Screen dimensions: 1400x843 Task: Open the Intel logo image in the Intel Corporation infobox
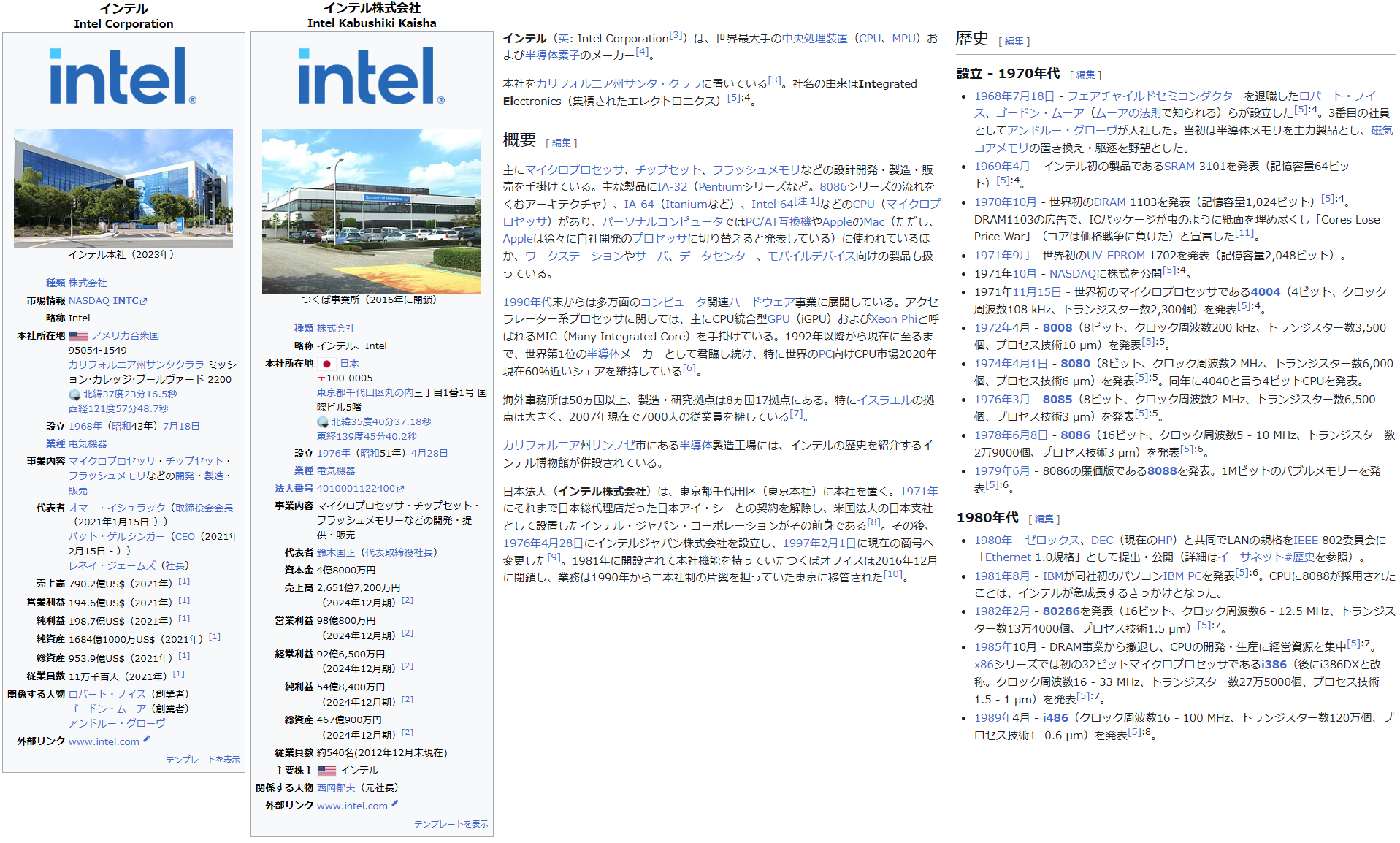[x=123, y=76]
